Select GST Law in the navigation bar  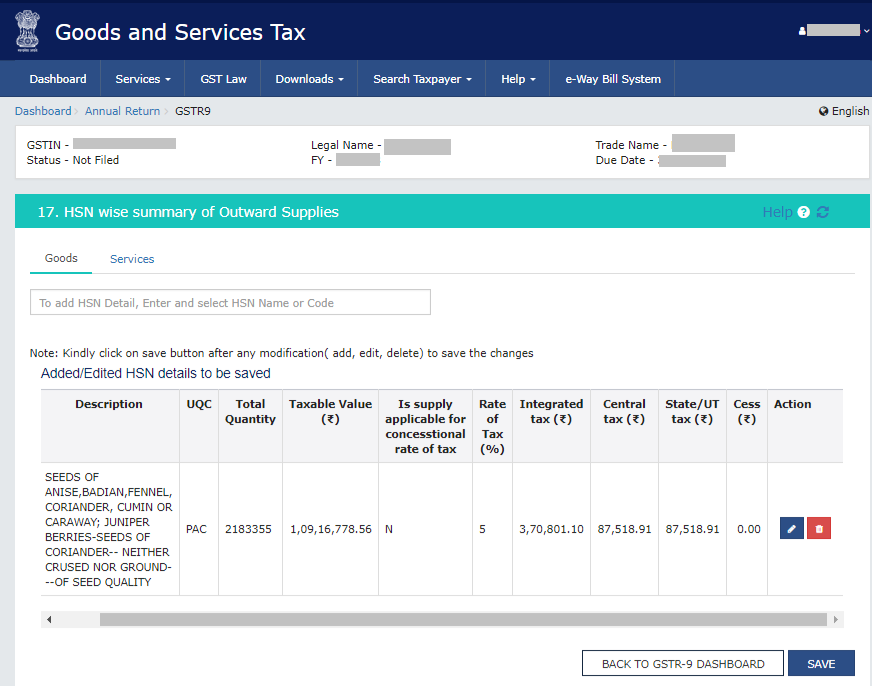[x=223, y=79]
